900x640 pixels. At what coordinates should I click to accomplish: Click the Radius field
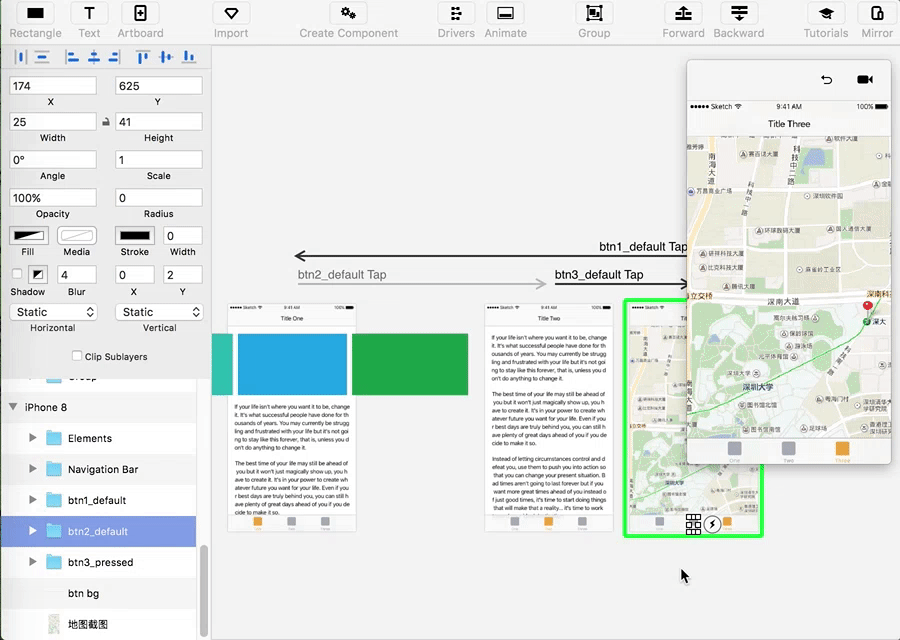159,197
